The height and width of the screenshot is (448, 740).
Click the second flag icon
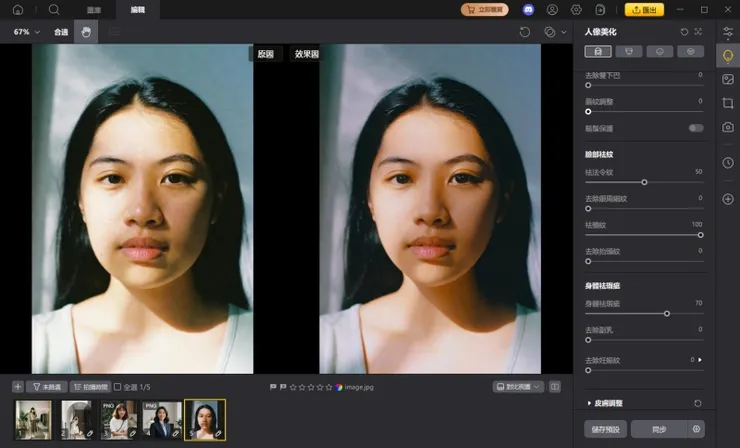coord(283,387)
